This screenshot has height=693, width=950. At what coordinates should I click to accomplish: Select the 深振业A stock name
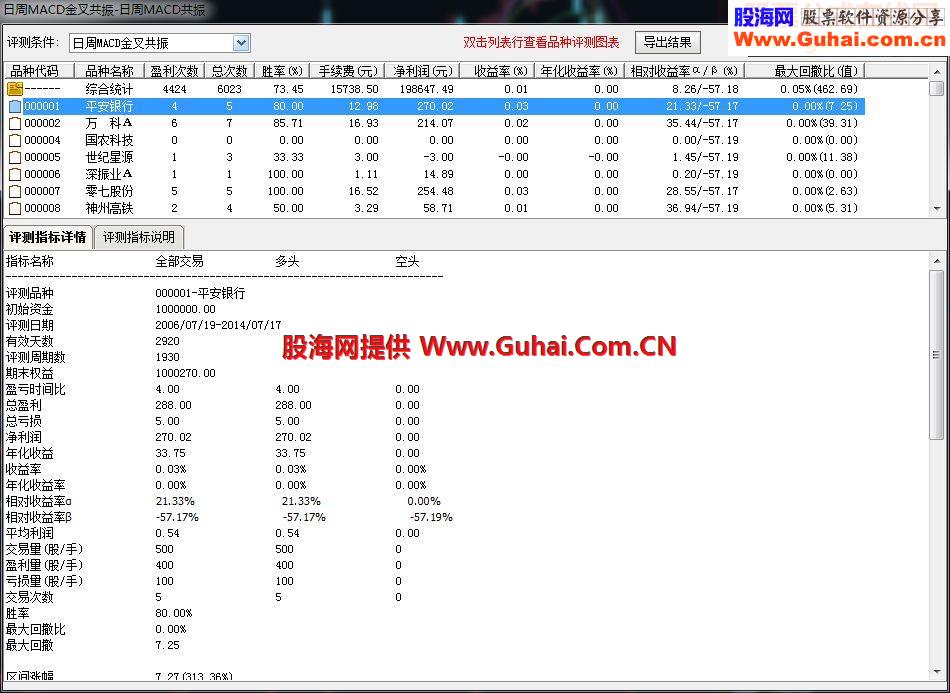point(109,174)
